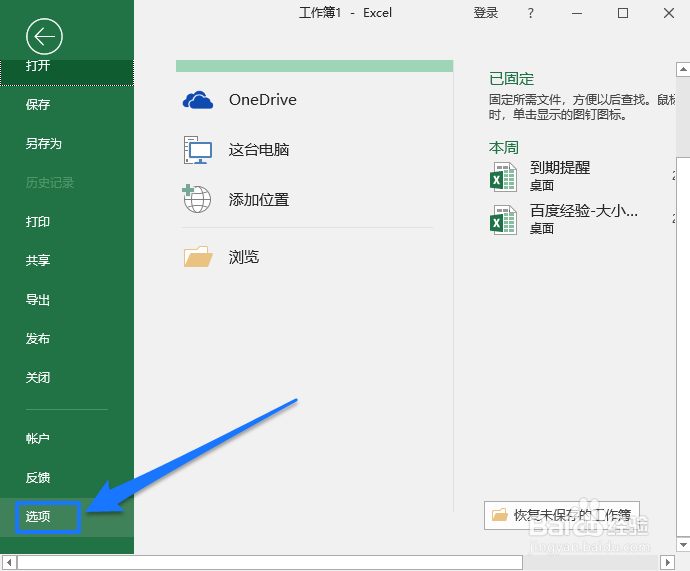Select the OneDrive location label
The width and height of the screenshot is (690, 571).
point(263,100)
